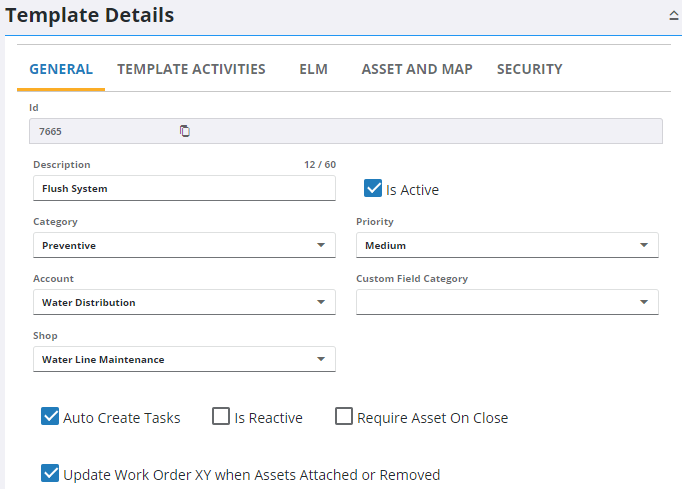Open the Priority dropdown
The image size is (682, 489).
[643, 245]
